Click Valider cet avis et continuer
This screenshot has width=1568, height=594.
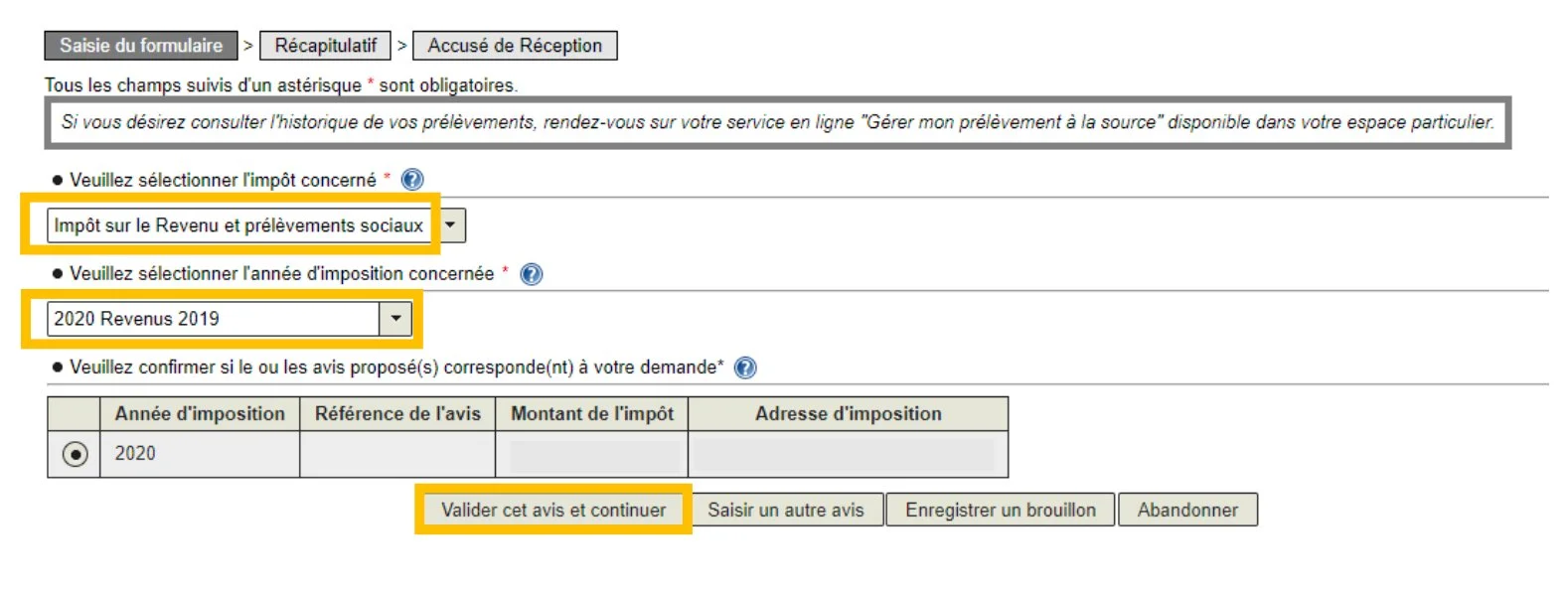[551, 509]
